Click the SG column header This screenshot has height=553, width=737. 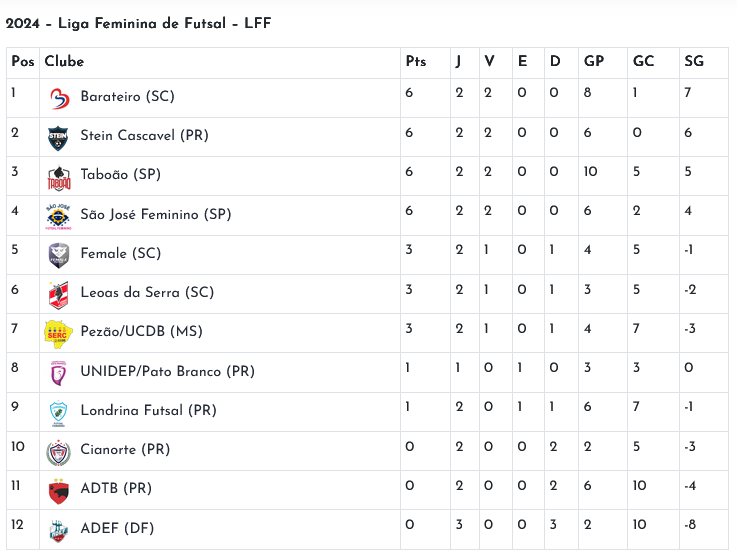(694, 61)
